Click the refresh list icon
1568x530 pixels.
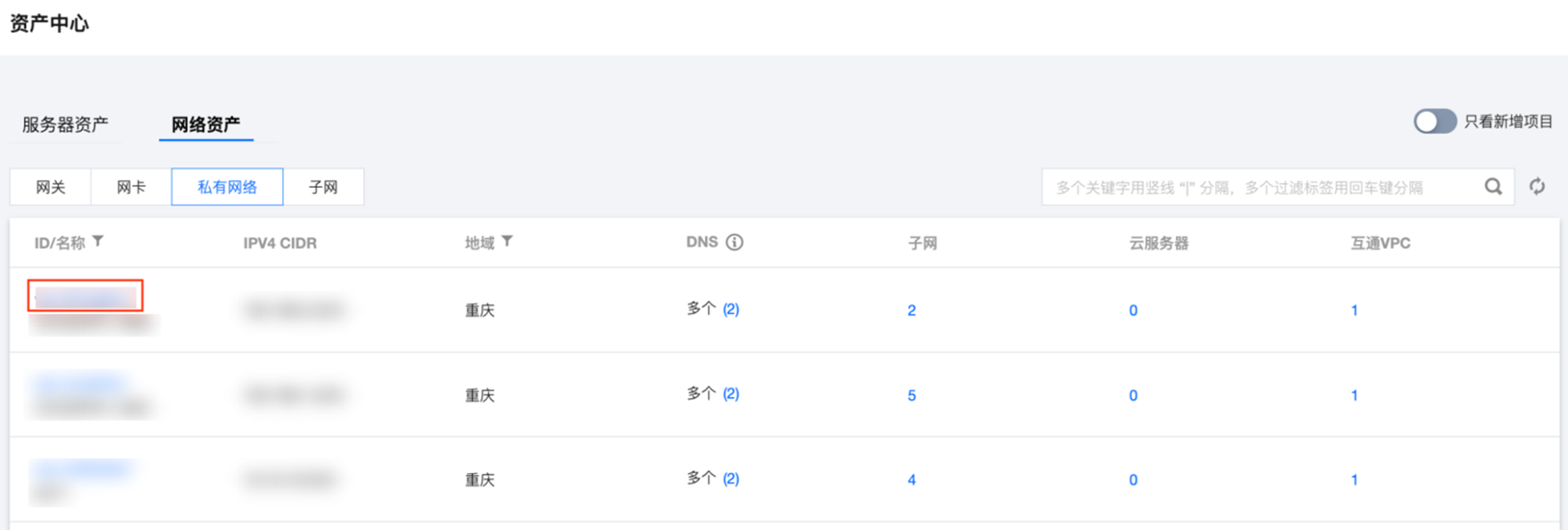coord(1537,187)
